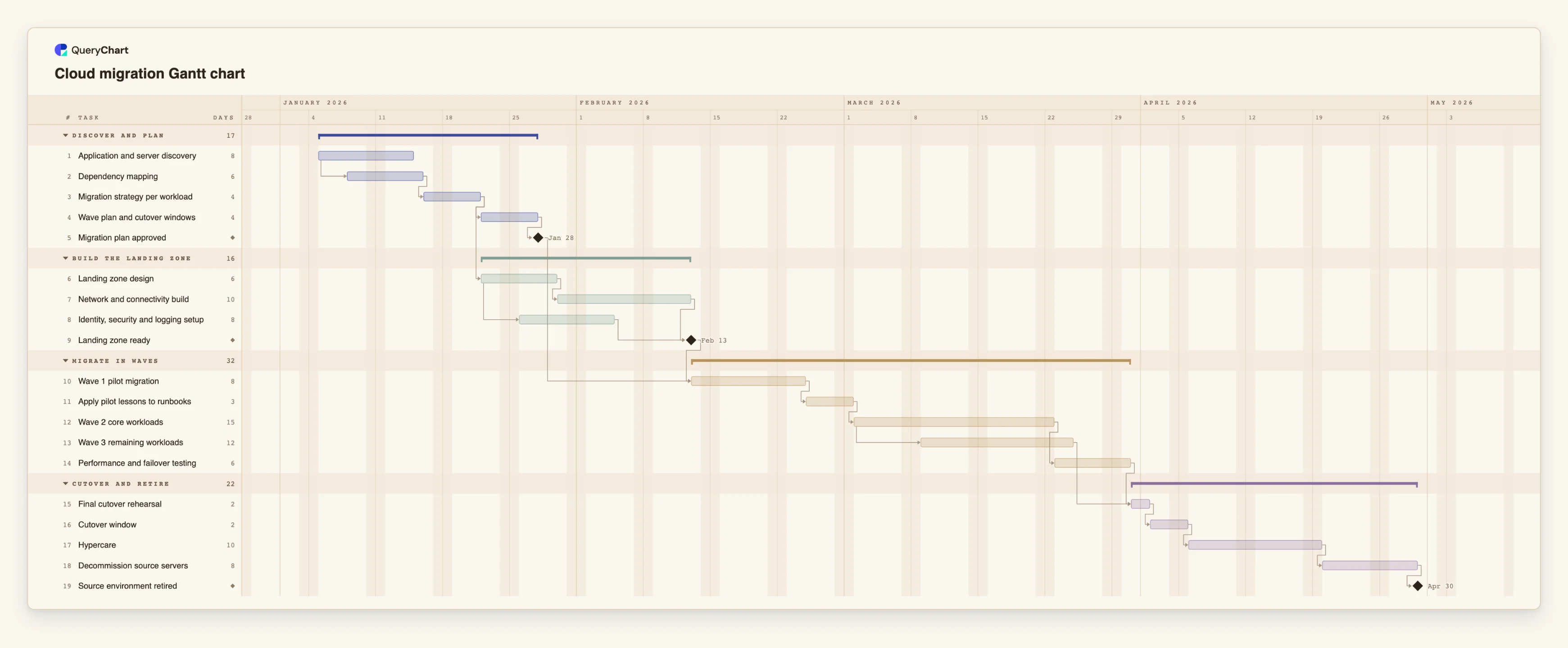Click the Decommission source servers bar
The image size is (1568, 648).
point(1369,565)
